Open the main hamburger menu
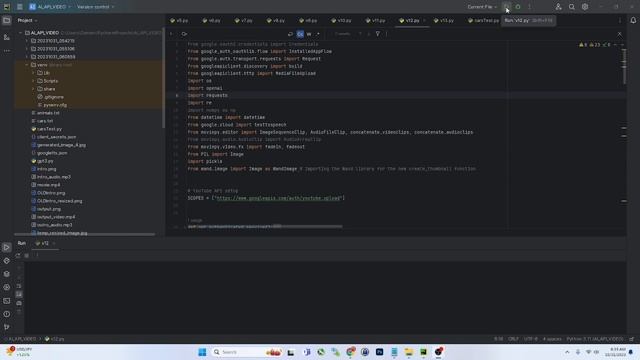This screenshot has width=640, height=360. click(20, 7)
